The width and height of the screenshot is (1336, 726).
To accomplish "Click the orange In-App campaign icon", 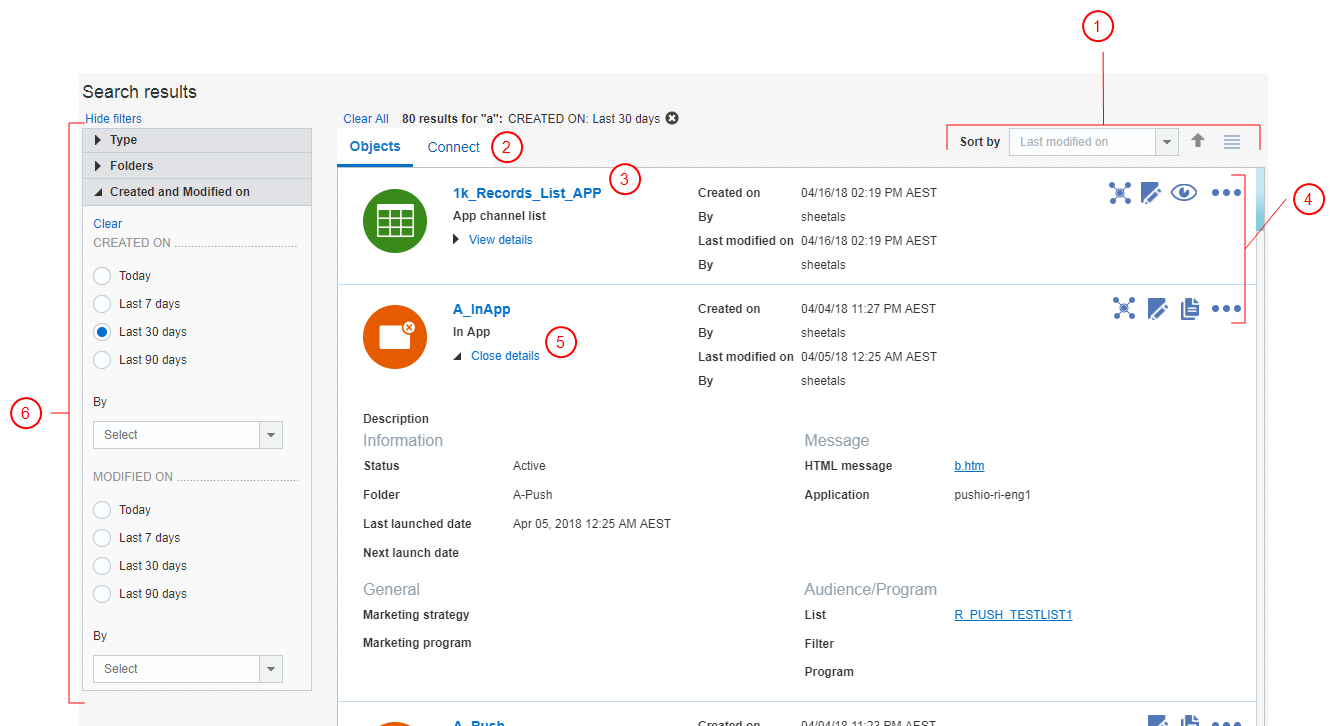I will pyautogui.click(x=394, y=337).
